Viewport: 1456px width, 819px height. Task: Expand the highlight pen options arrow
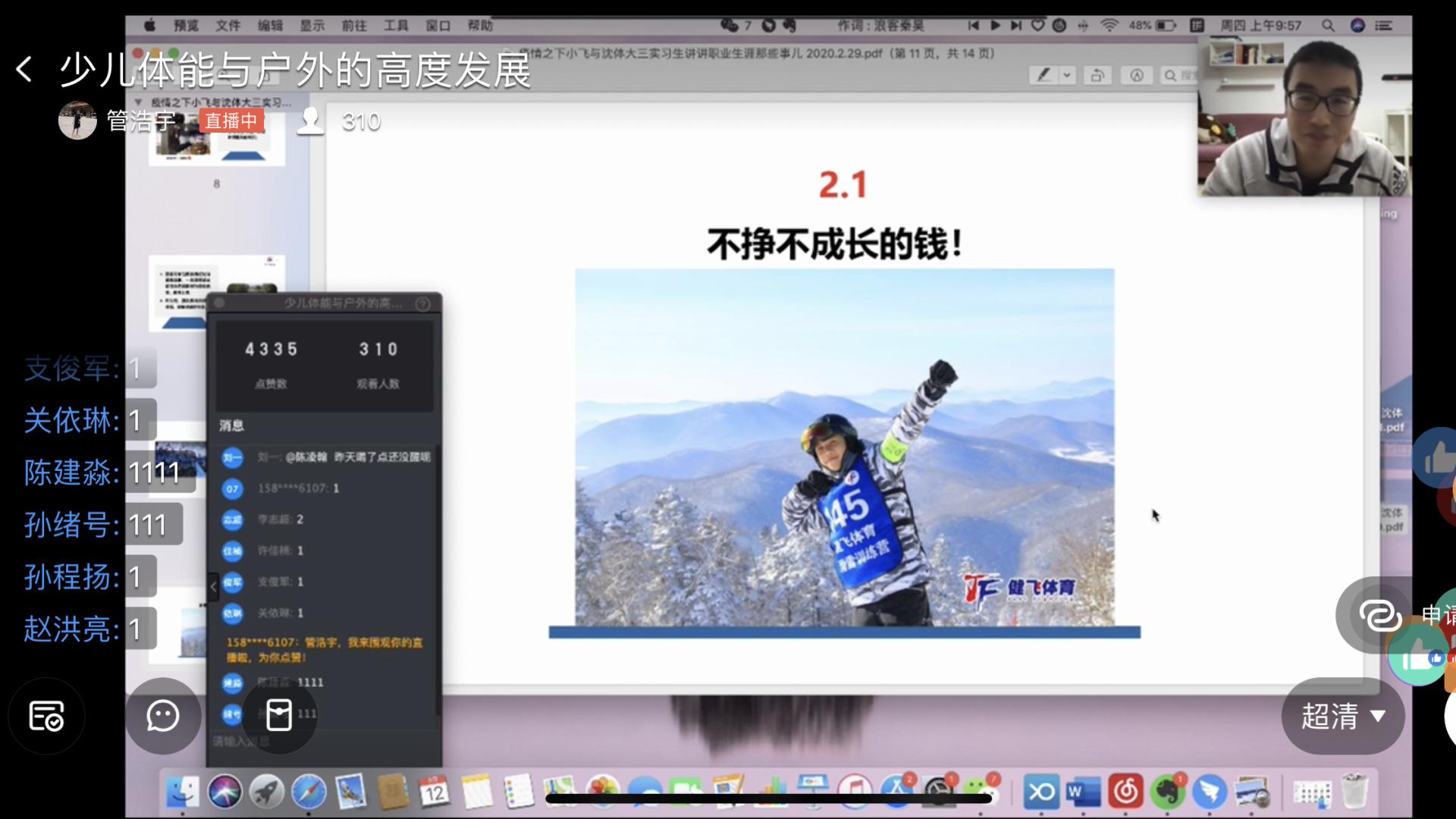click(x=1067, y=75)
